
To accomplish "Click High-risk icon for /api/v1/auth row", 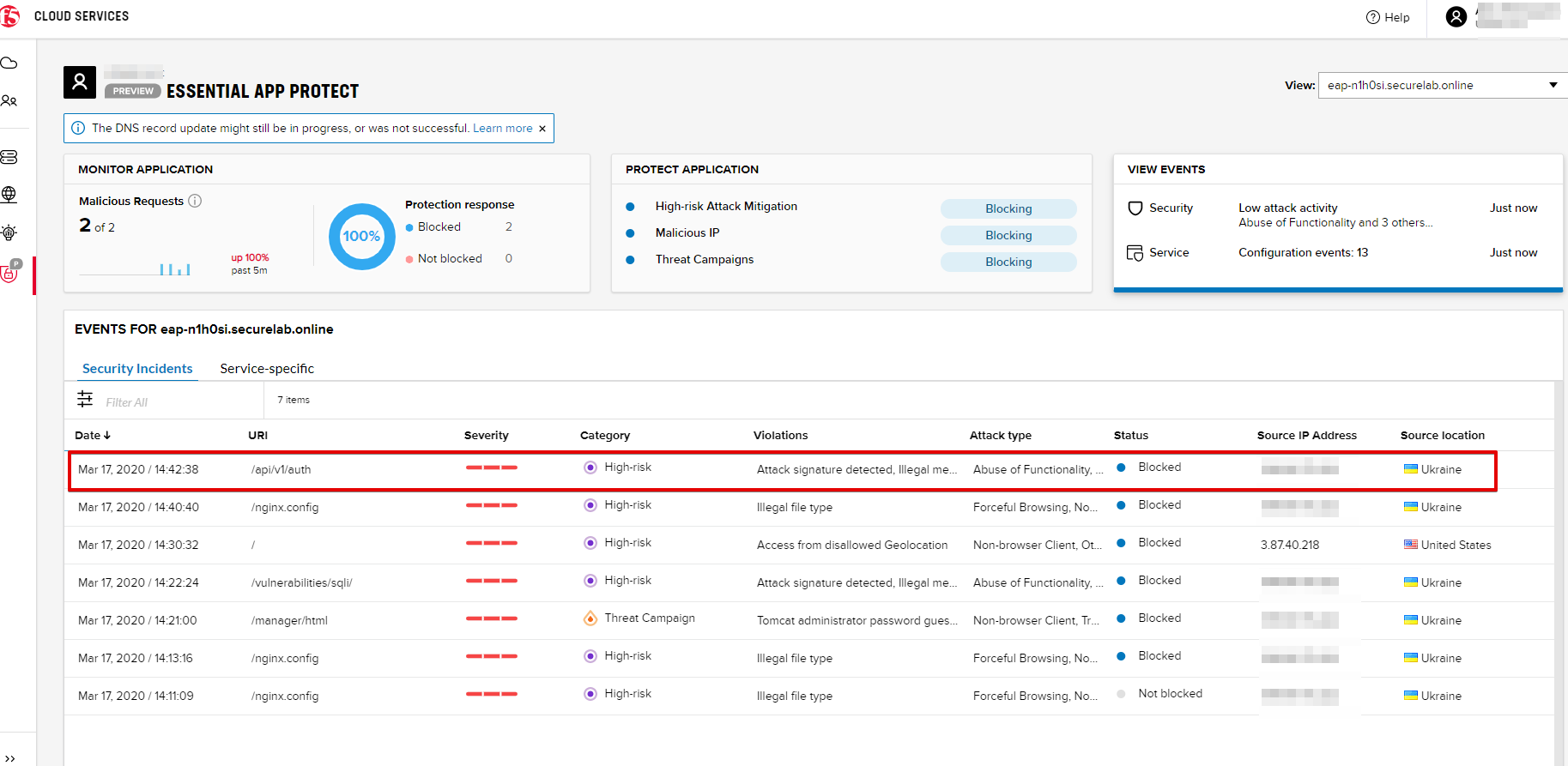I will coord(590,467).
